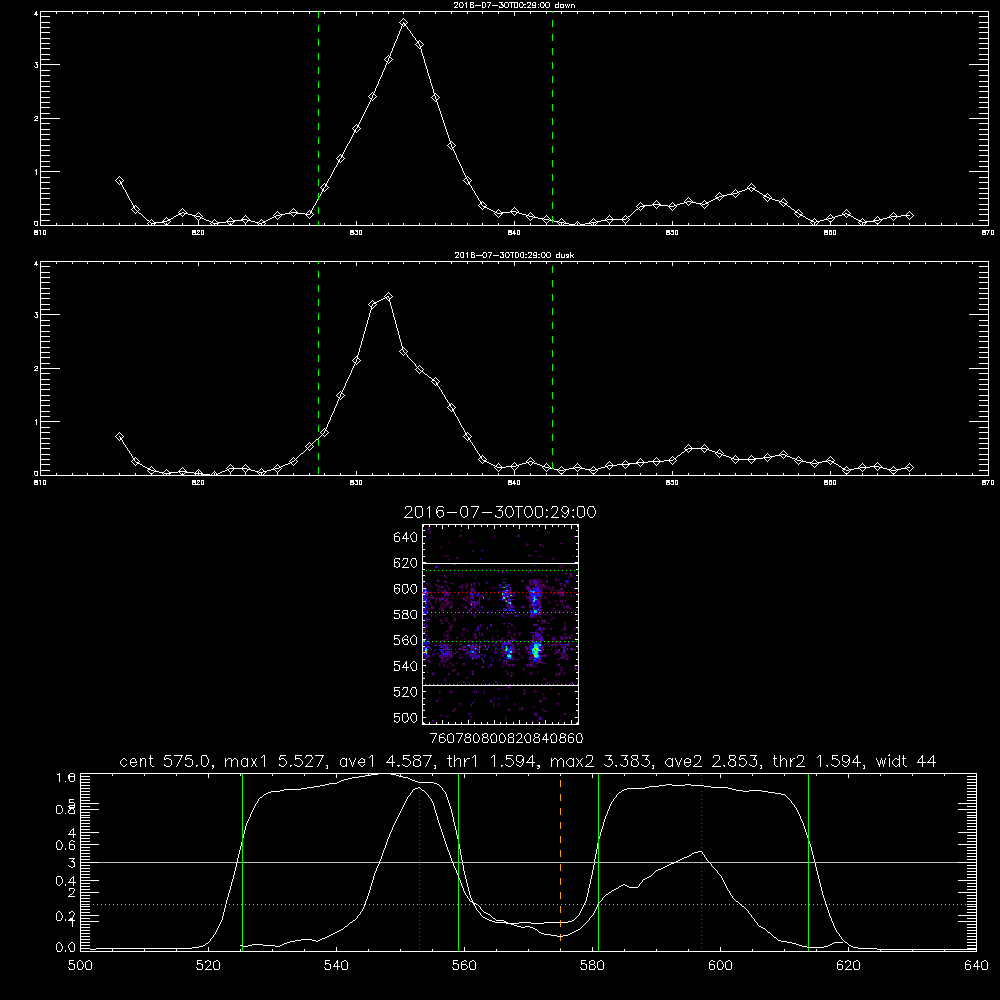Click the upper white horizontal line in the image
This screenshot has width=1000, height=1000.
tap(501, 563)
